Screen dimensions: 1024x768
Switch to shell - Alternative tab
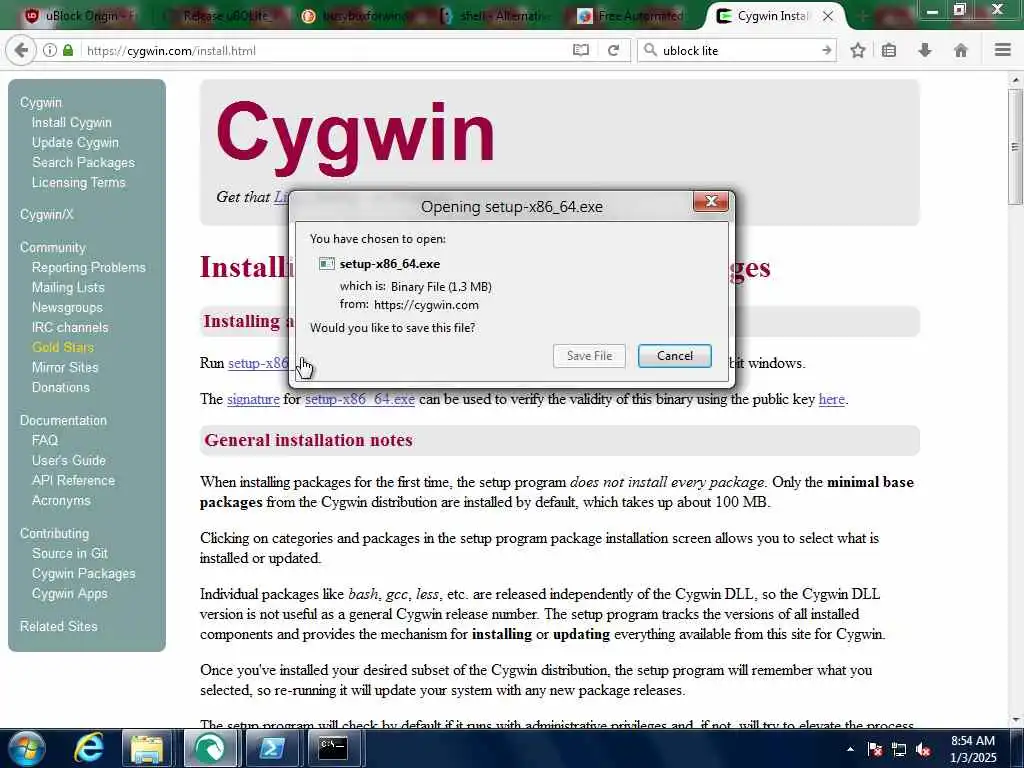(498, 16)
